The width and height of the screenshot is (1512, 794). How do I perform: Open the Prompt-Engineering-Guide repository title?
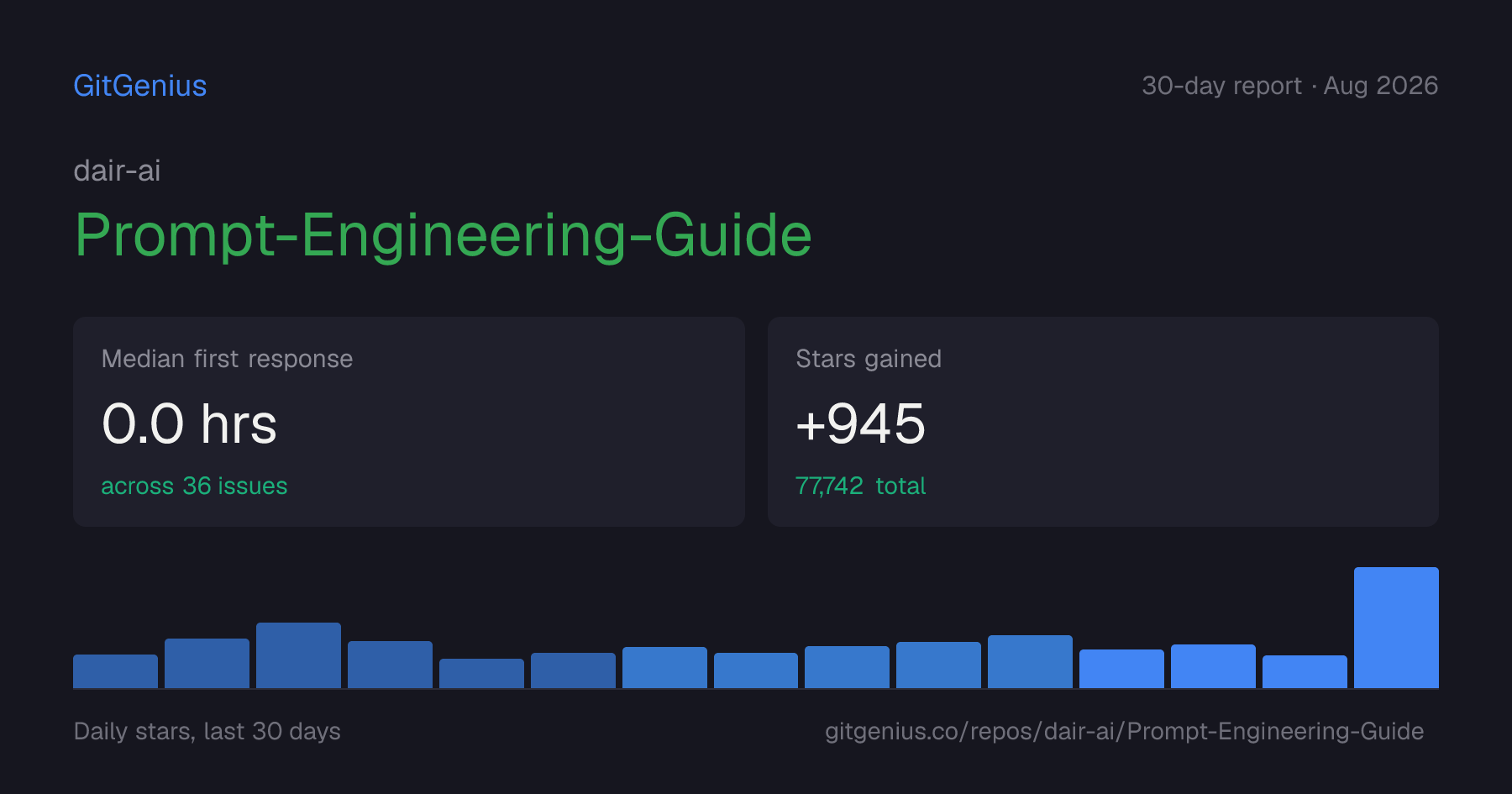[x=444, y=235]
